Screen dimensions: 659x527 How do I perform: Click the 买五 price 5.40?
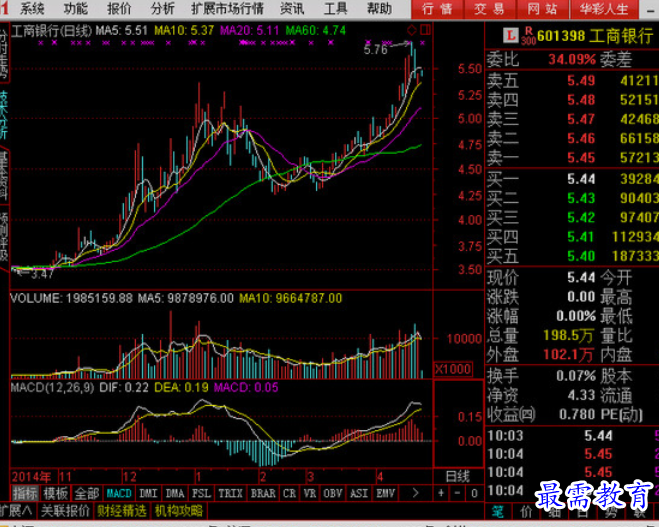(581, 256)
